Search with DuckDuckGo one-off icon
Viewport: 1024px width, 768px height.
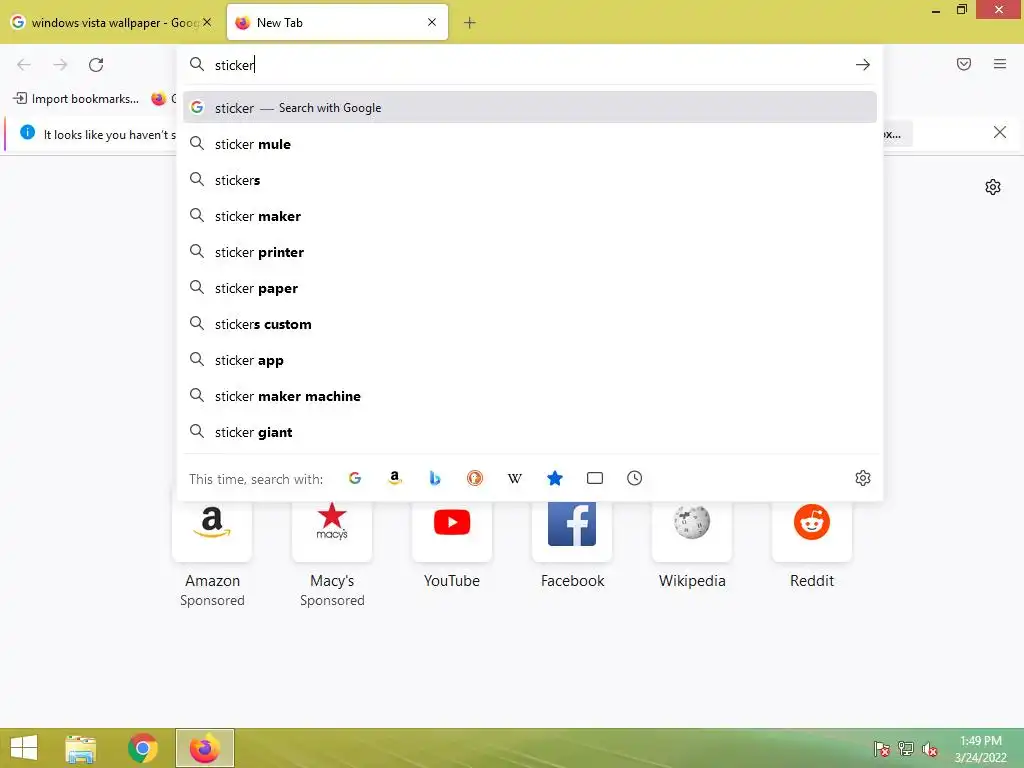coord(475,478)
